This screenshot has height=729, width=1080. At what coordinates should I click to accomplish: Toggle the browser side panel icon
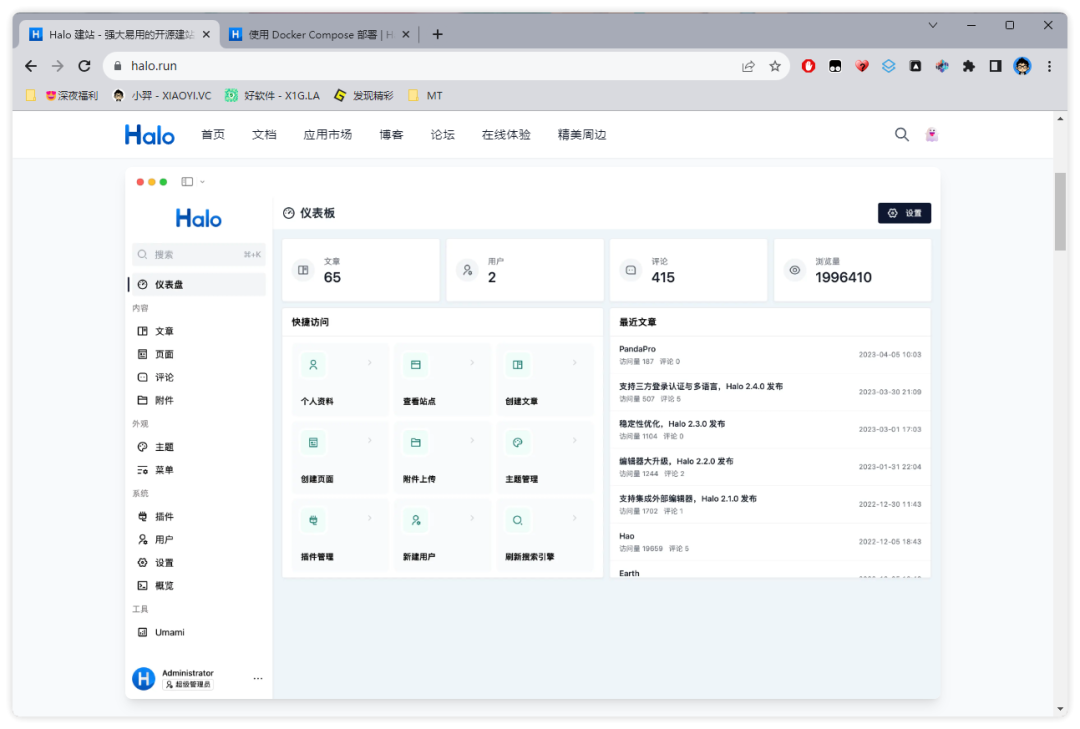995,66
